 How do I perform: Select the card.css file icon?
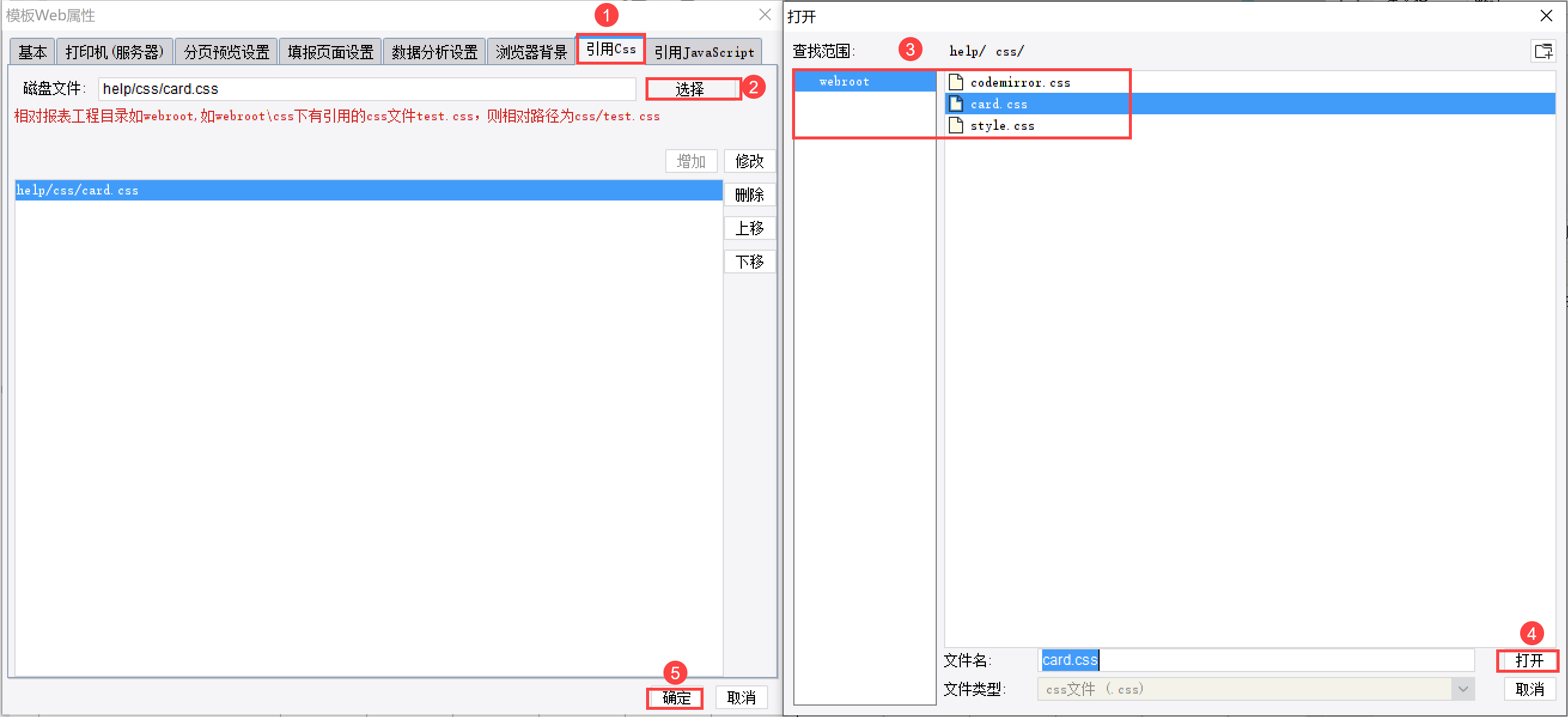pyautogui.click(x=955, y=104)
